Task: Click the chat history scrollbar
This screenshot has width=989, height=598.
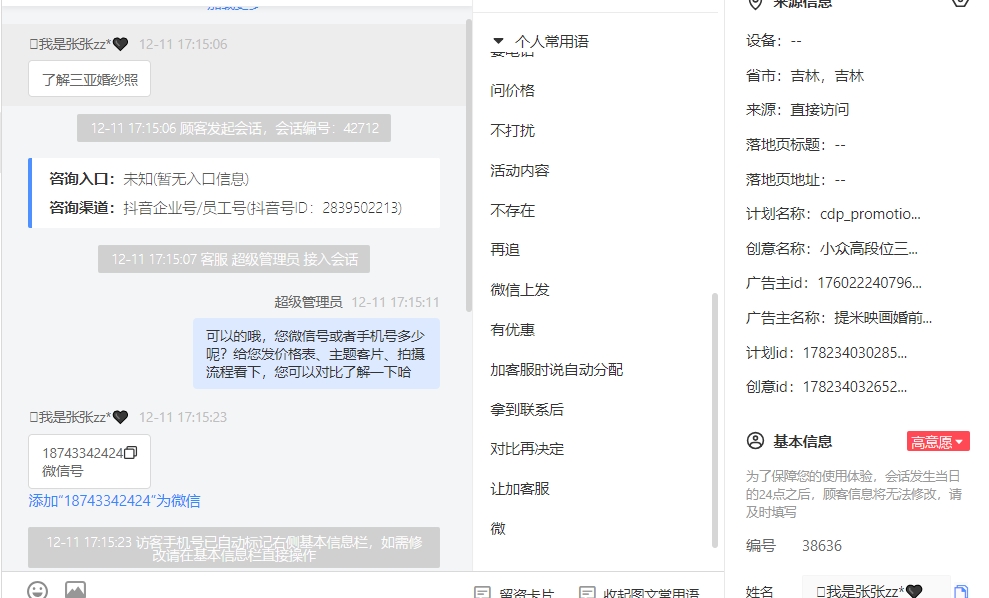Action: 469,165
